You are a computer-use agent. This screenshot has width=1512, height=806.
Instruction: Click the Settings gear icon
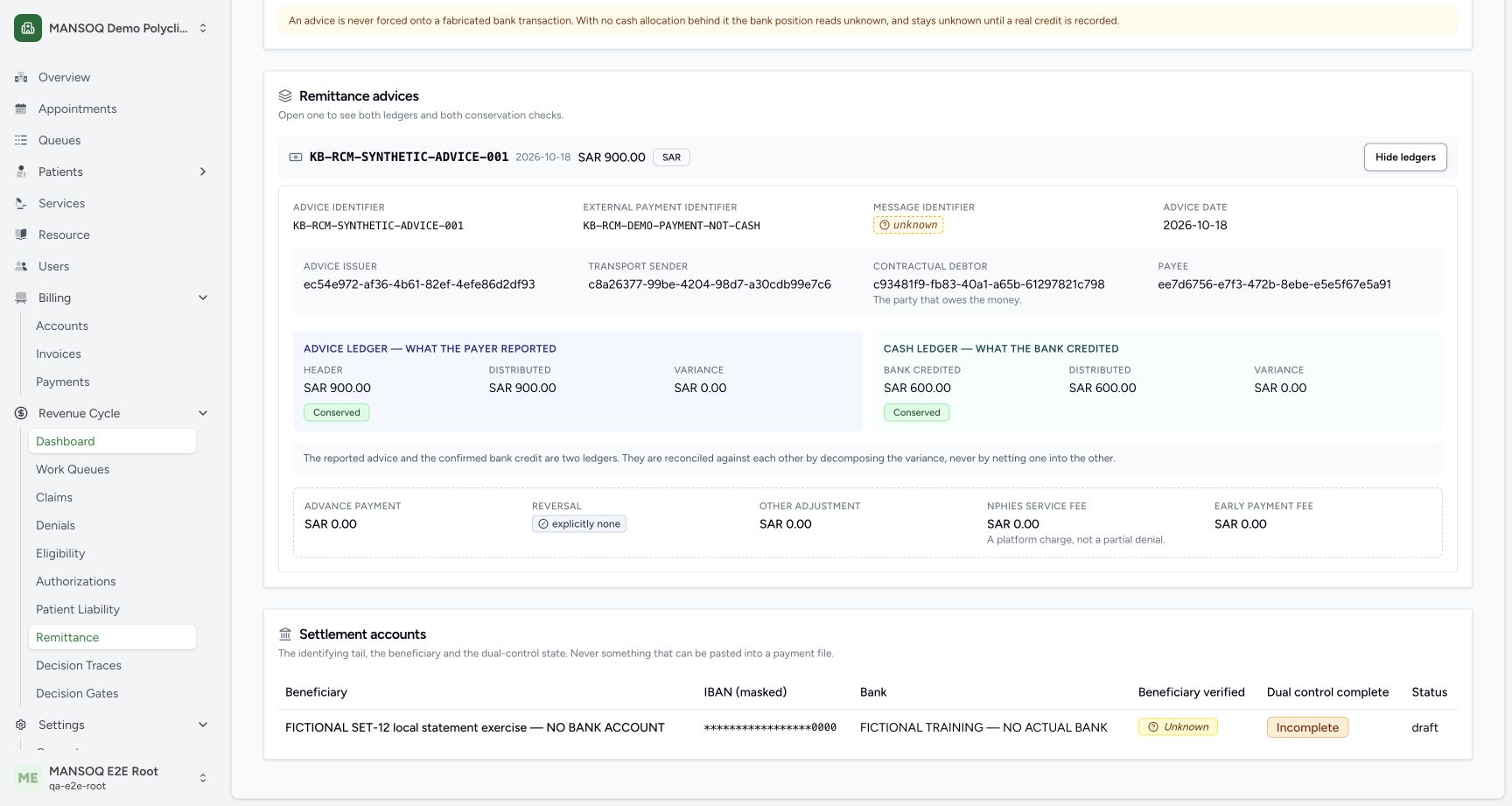coord(21,725)
